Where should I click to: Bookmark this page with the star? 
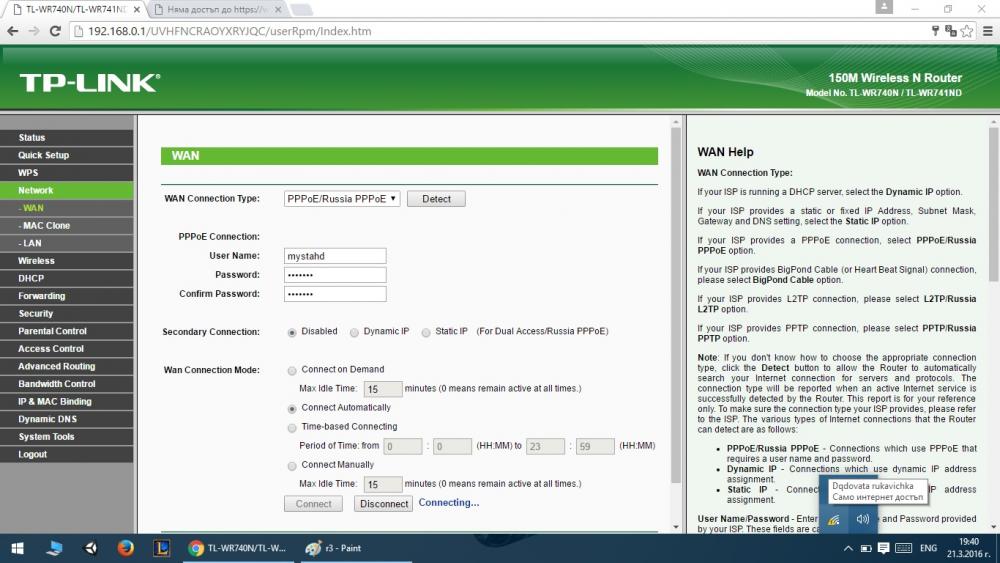[x=967, y=31]
